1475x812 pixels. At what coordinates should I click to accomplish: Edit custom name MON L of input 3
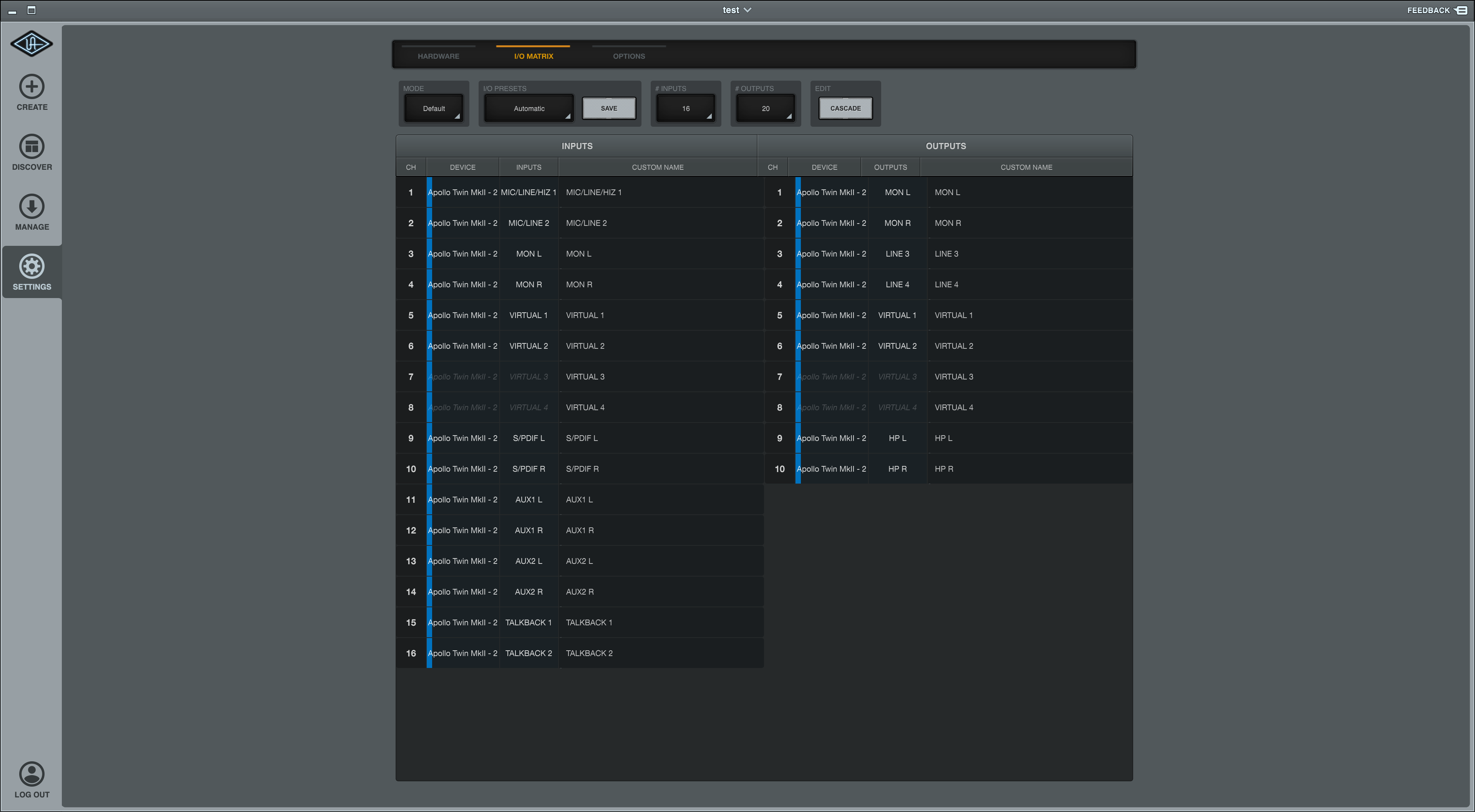(x=661, y=254)
